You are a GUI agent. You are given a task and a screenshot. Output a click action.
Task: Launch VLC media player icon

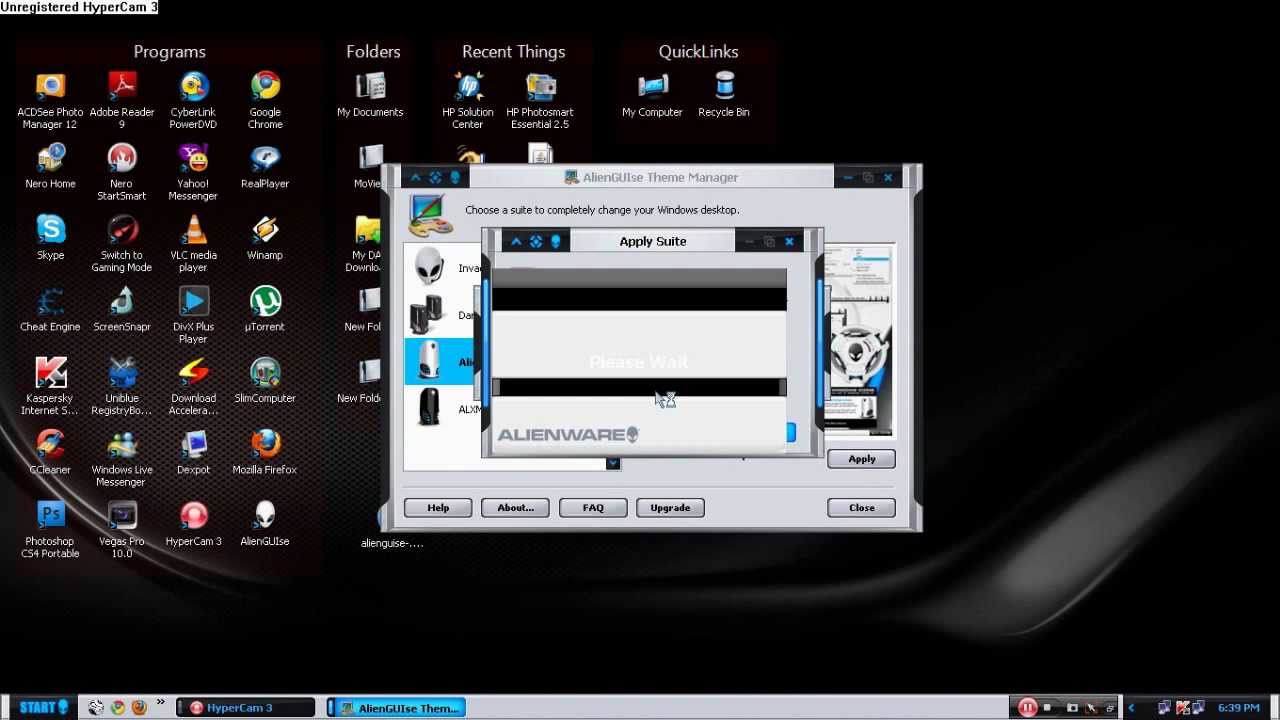pyautogui.click(x=193, y=244)
